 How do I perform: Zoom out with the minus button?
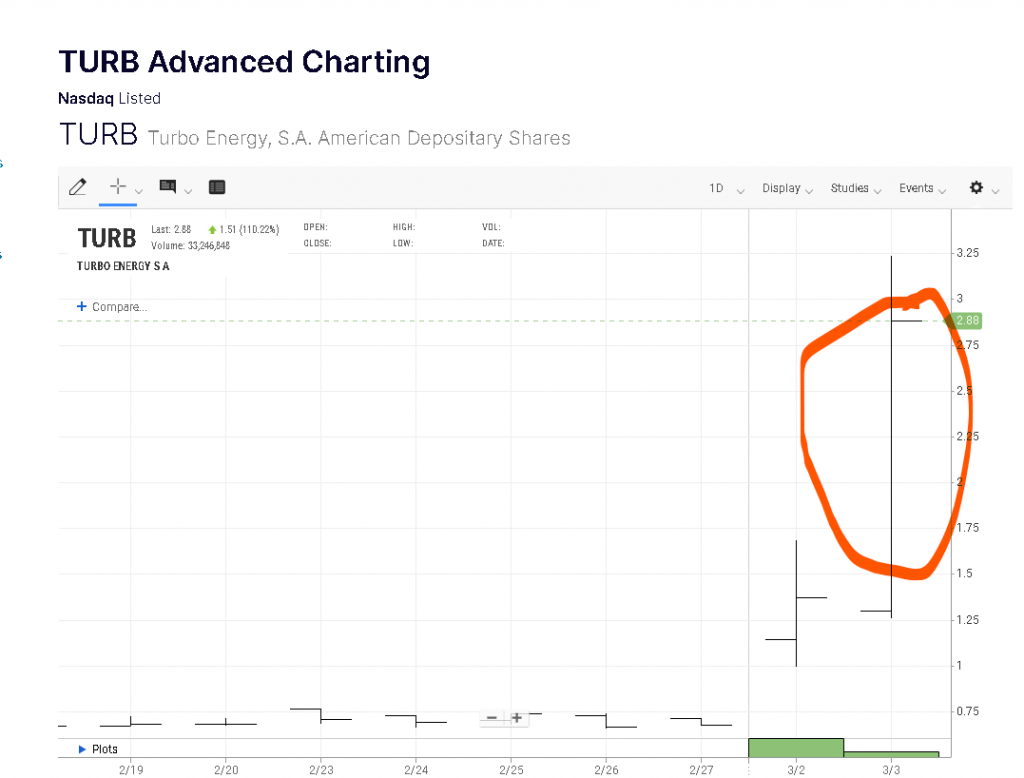pyautogui.click(x=492, y=718)
